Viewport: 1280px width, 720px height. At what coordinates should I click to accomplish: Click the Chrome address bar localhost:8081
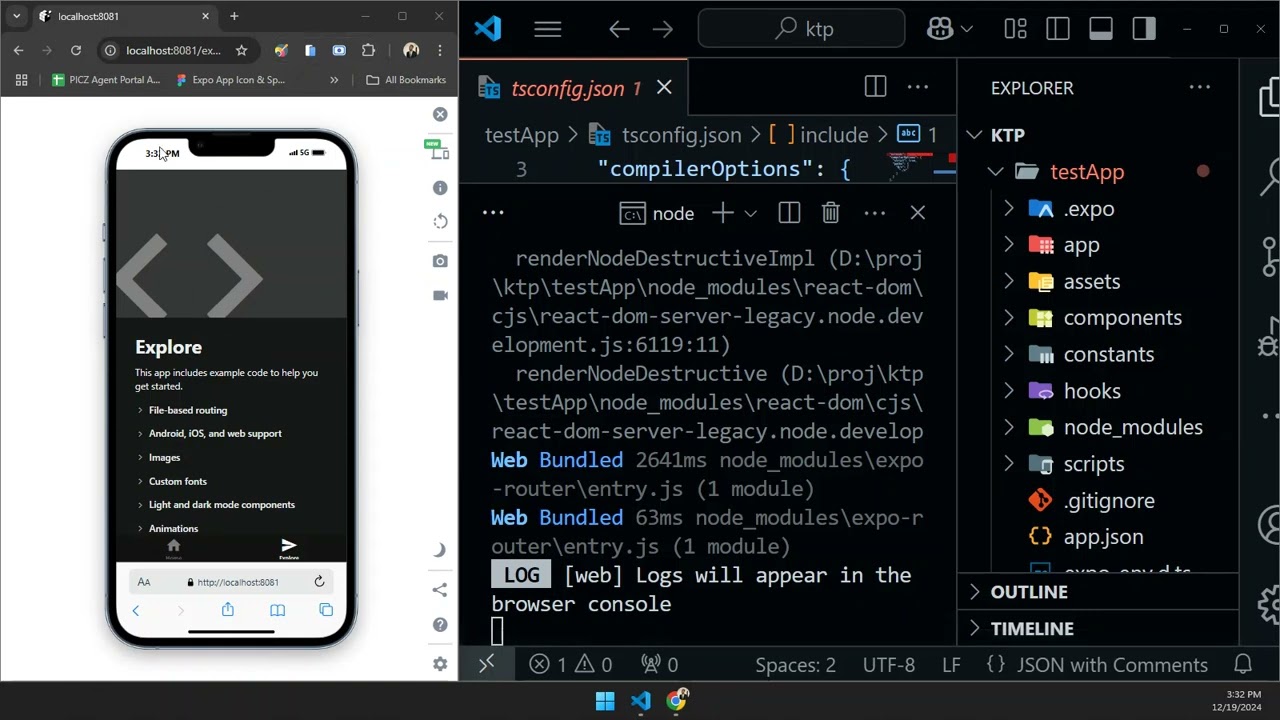(173, 50)
